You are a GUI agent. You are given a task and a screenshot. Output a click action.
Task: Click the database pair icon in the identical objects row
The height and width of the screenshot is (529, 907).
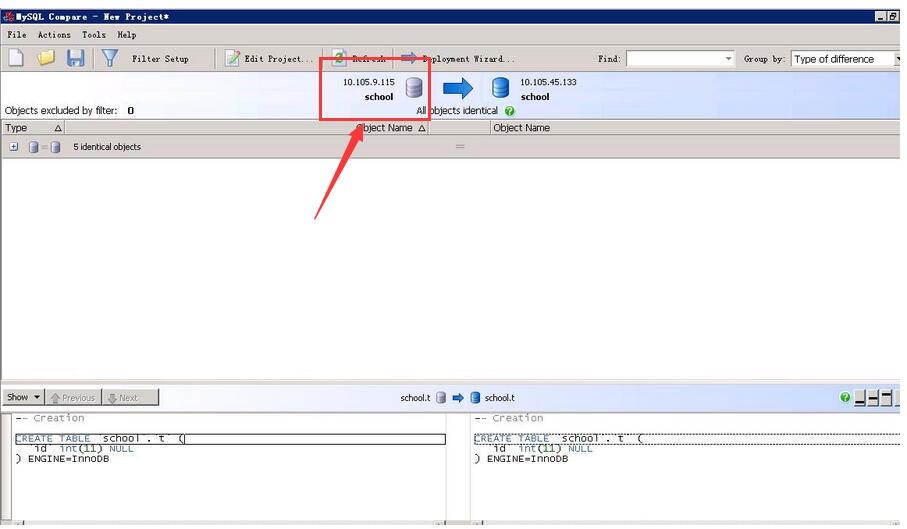pos(44,147)
